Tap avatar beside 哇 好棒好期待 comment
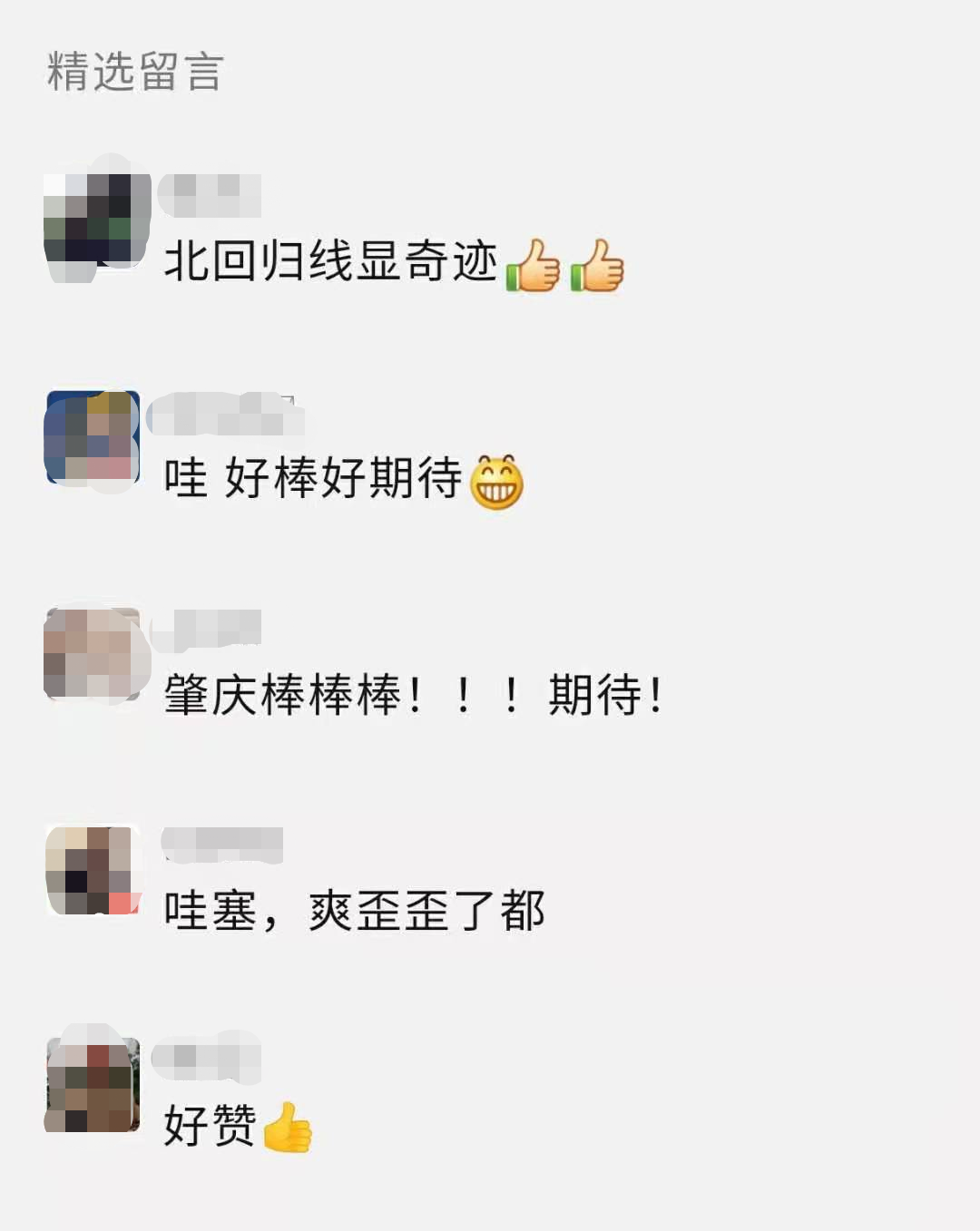 pyautogui.click(x=93, y=438)
